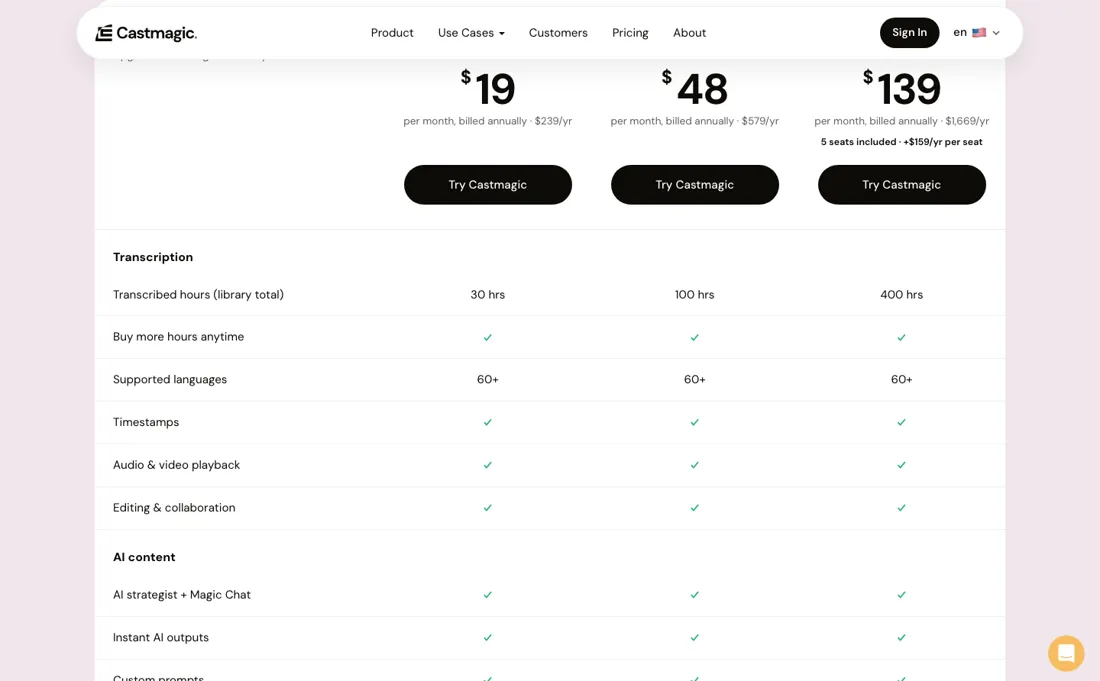Screen dimensions: 1100x681
Task: Click AI strategist checkmark, $48 plan
Action: click(x=695, y=595)
